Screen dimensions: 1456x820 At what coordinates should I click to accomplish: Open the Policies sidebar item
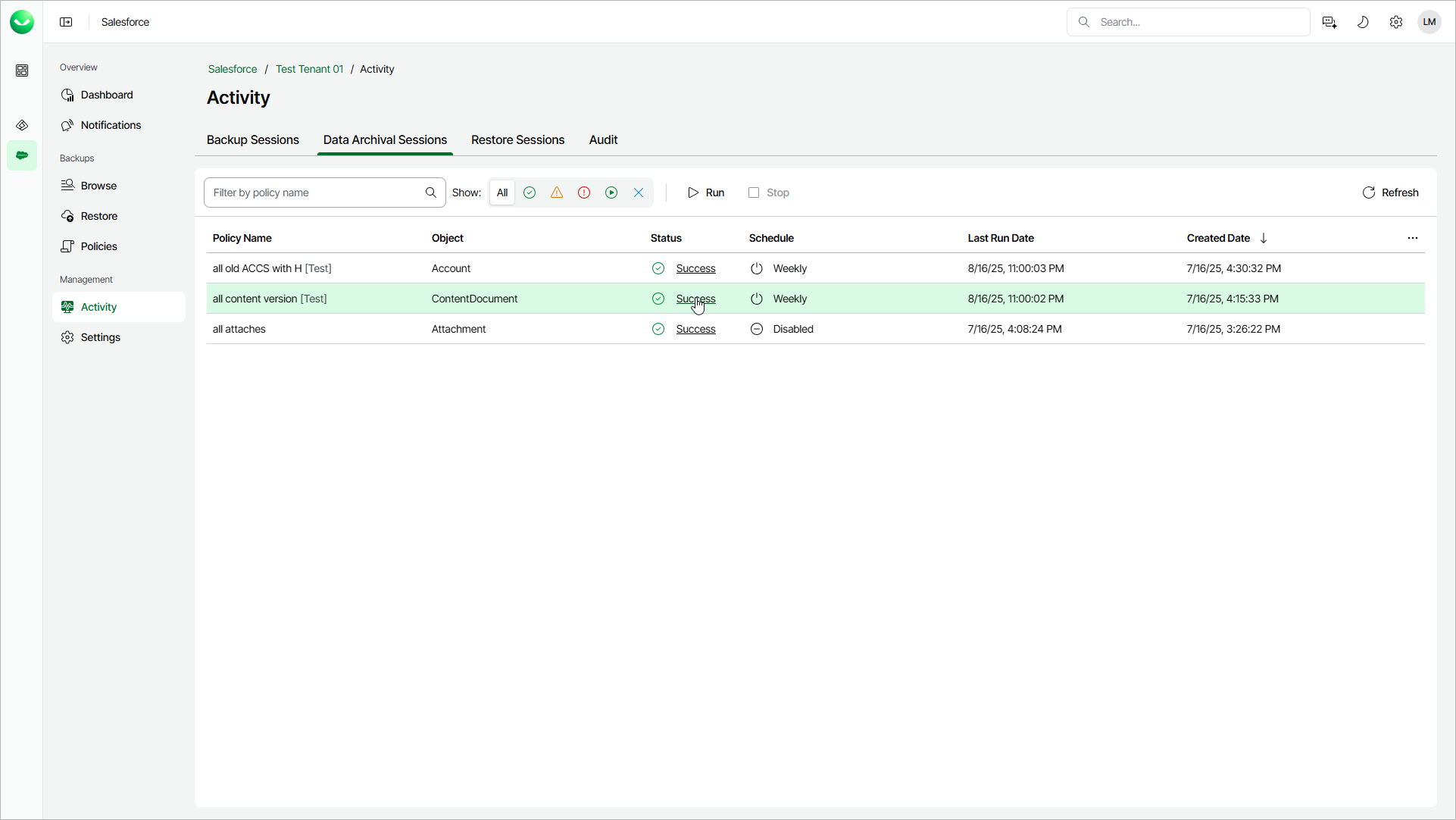[x=98, y=246]
